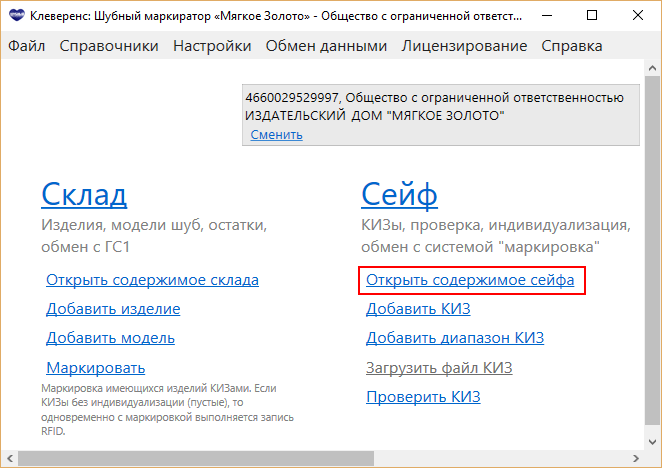The width and height of the screenshot is (662, 468).
Task: Open the Лицензирование menu
Action: [x=464, y=46]
